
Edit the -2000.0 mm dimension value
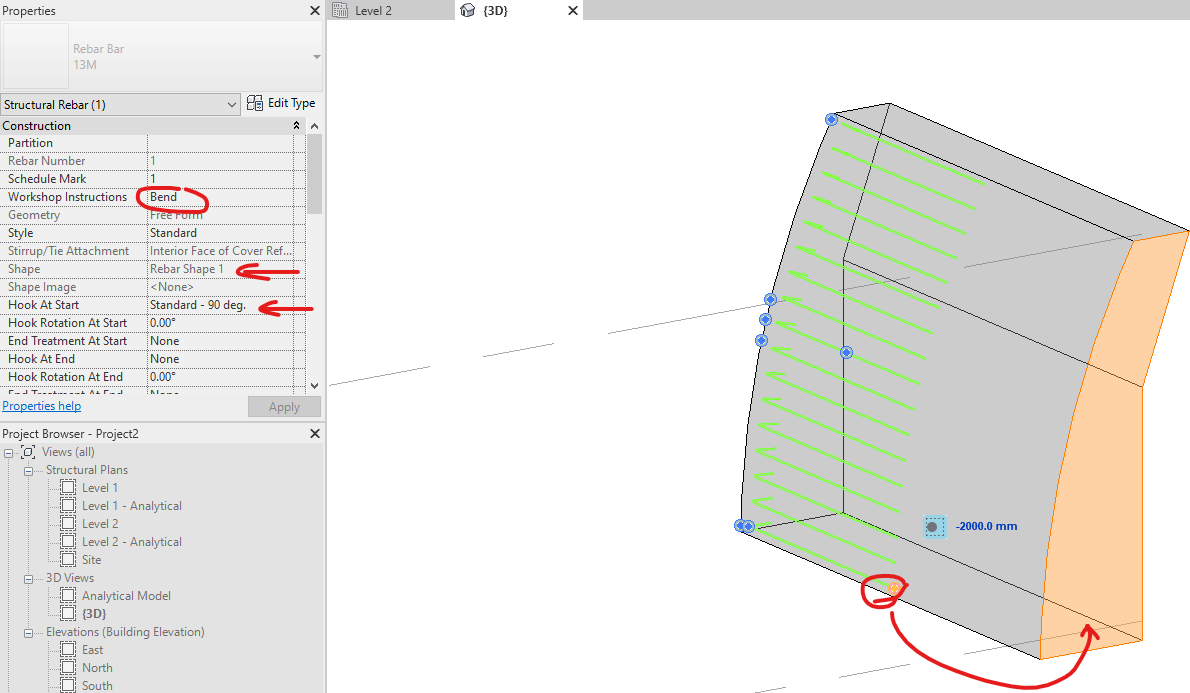coord(986,524)
